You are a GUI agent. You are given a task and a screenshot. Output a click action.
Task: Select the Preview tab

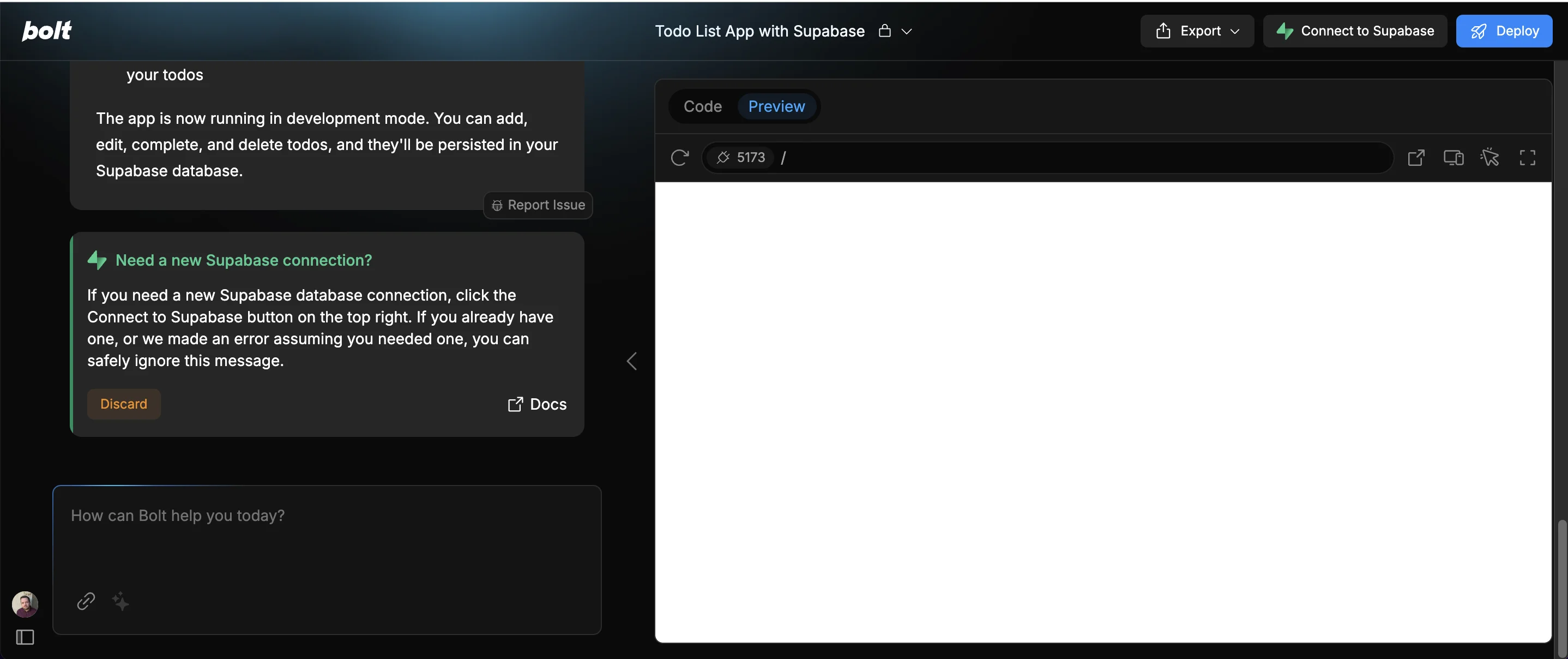(776, 106)
